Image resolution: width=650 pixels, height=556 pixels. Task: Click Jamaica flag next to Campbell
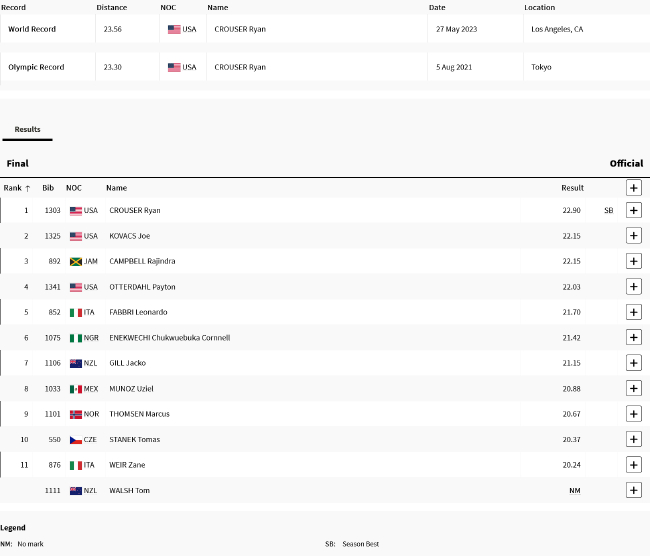pyautogui.click(x=75, y=261)
